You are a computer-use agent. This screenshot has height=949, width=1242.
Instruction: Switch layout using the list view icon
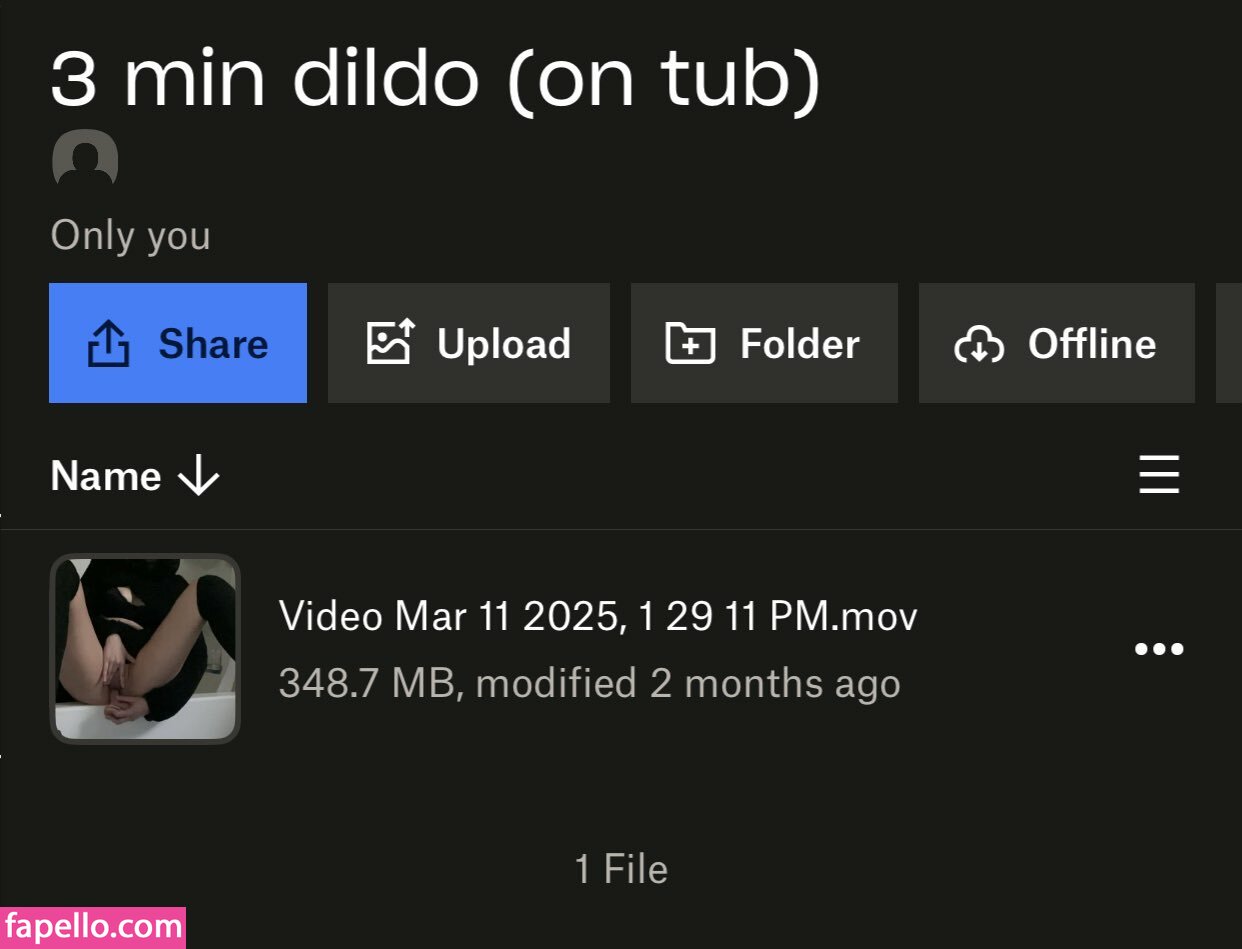1159,475
